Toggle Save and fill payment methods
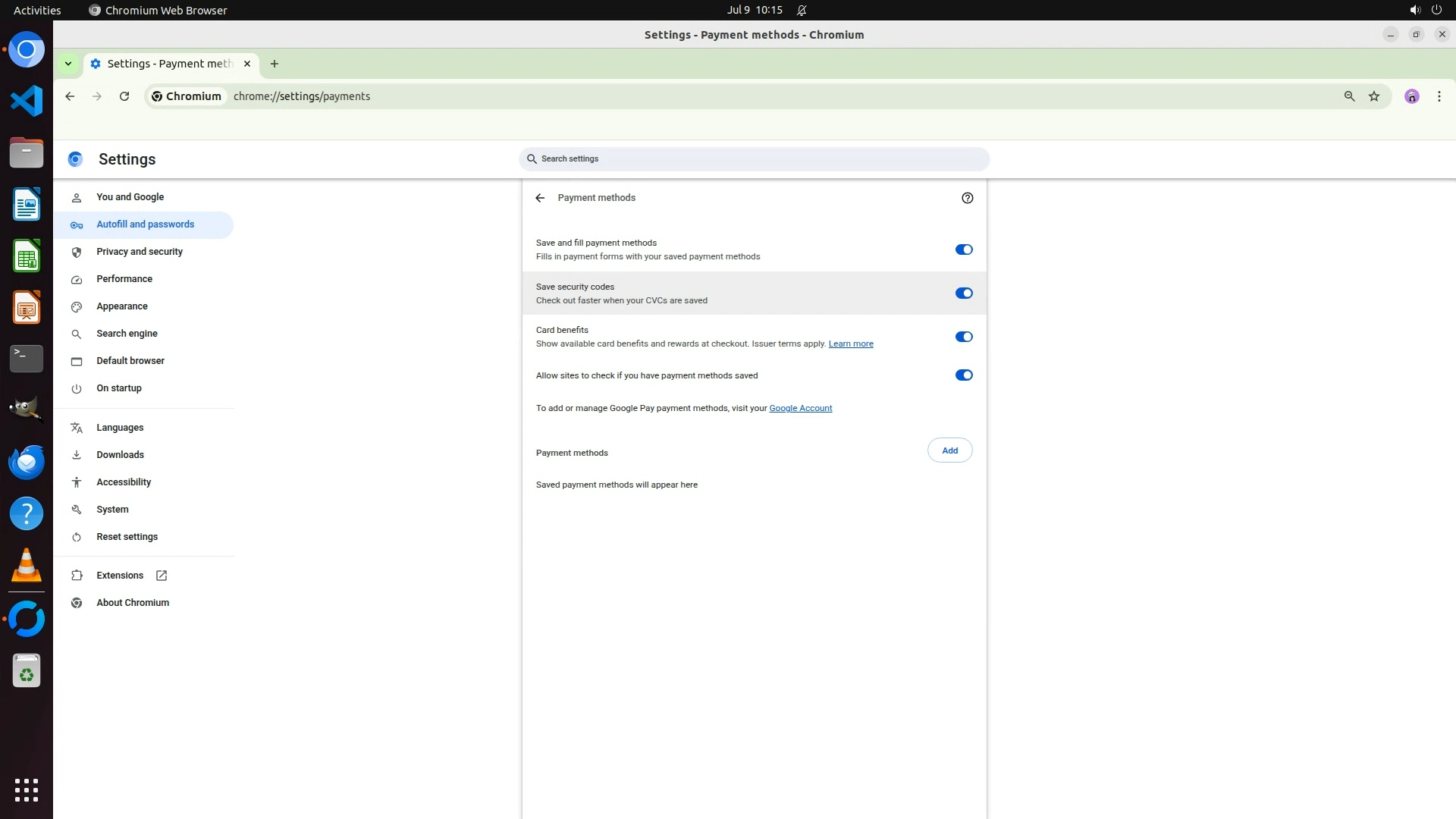 click(x=963, y=249)
